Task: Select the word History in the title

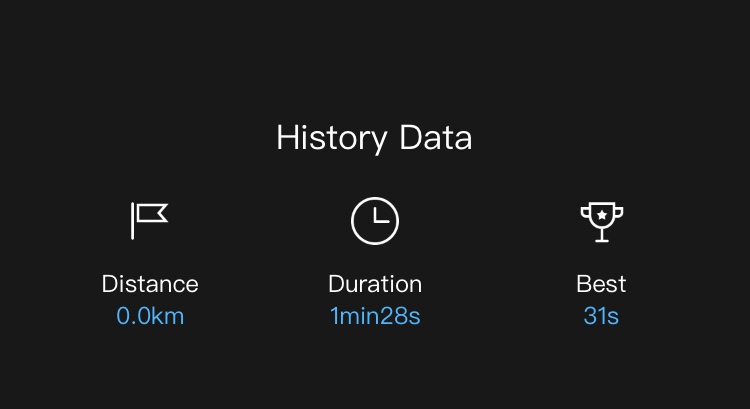Action: tap(332, 138)
